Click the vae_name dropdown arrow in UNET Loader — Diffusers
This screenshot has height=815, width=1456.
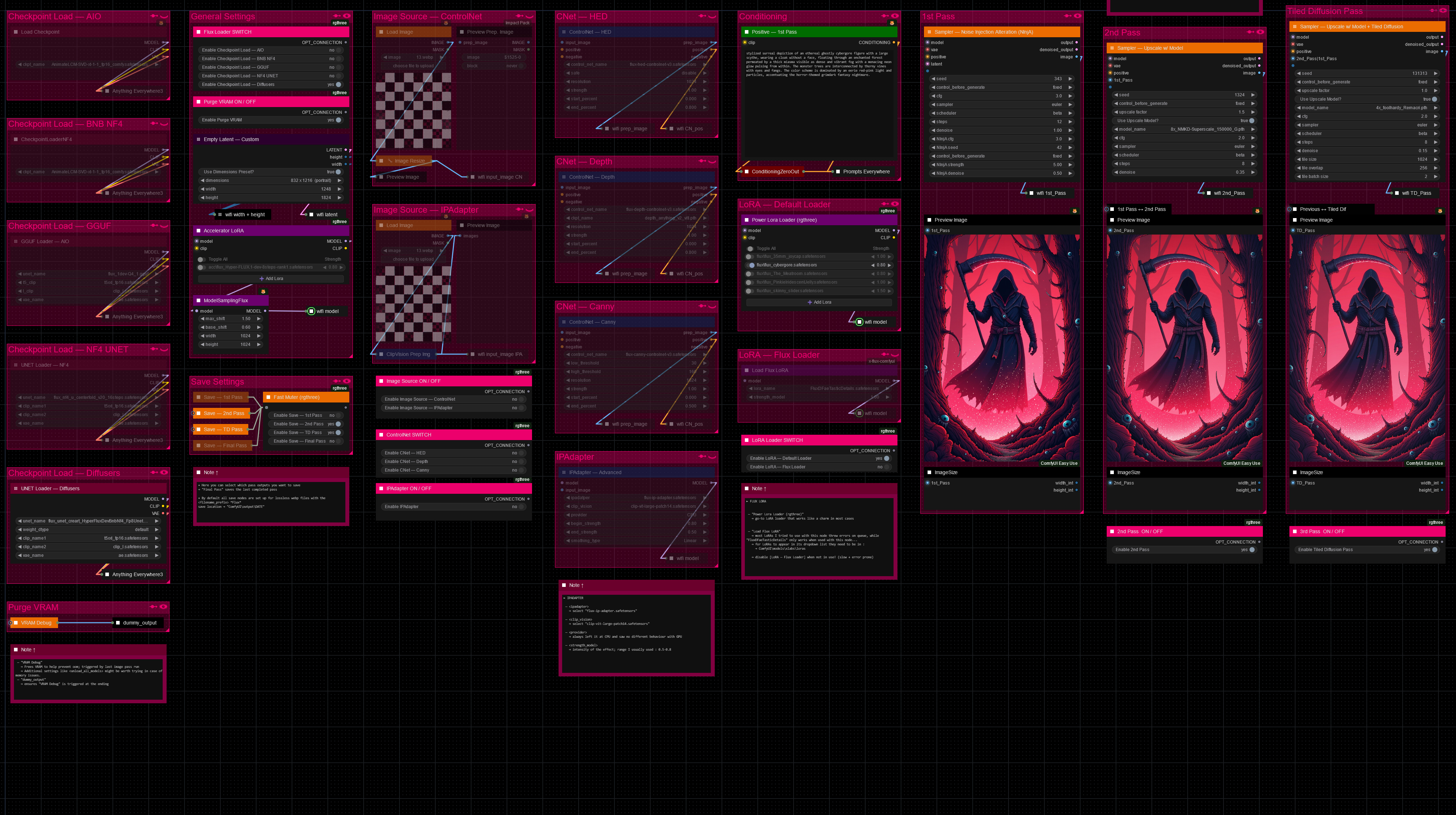click(x=157, y=555)
